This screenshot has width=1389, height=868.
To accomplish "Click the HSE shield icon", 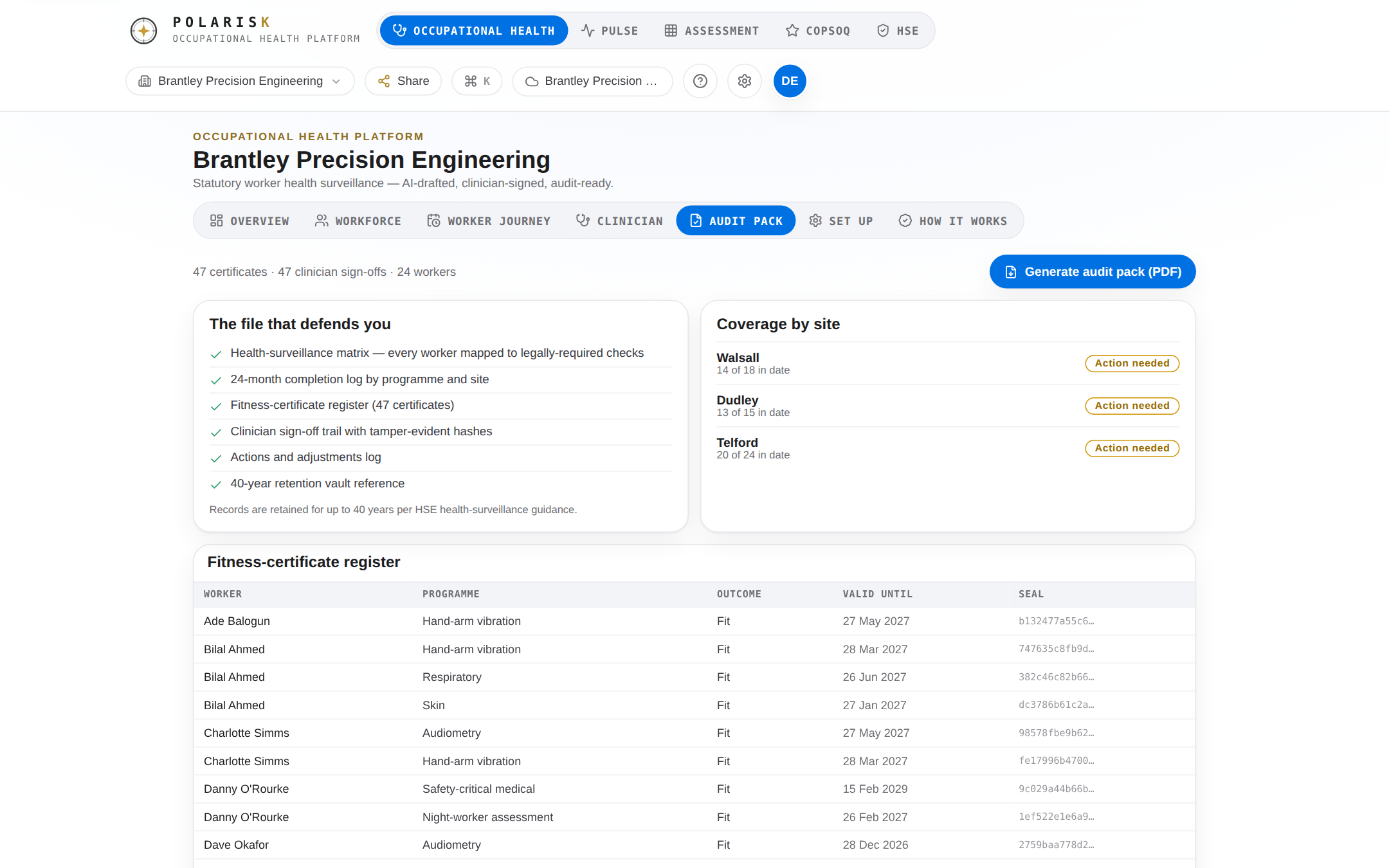I will point(883,30).
